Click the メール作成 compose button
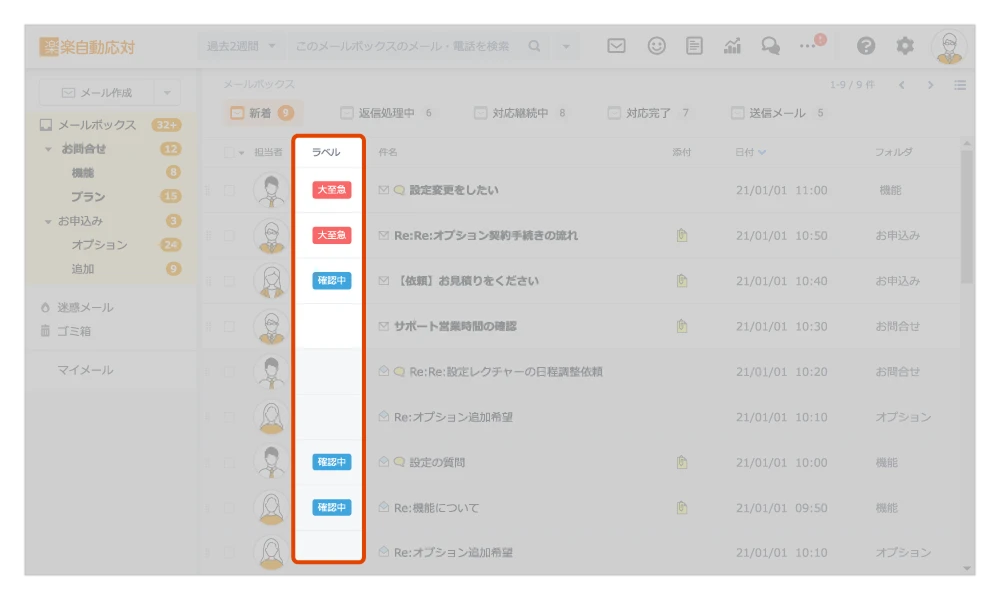The height and width of the screenshot is (600, 1000). pos(97,92)
